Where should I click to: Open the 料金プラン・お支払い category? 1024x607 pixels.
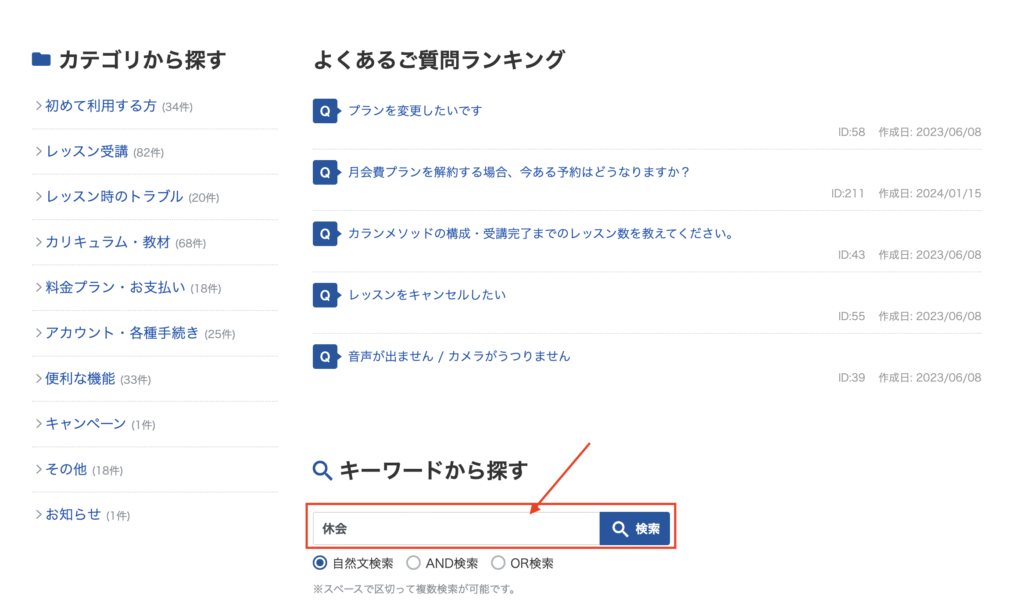click(x=115, y=288)
